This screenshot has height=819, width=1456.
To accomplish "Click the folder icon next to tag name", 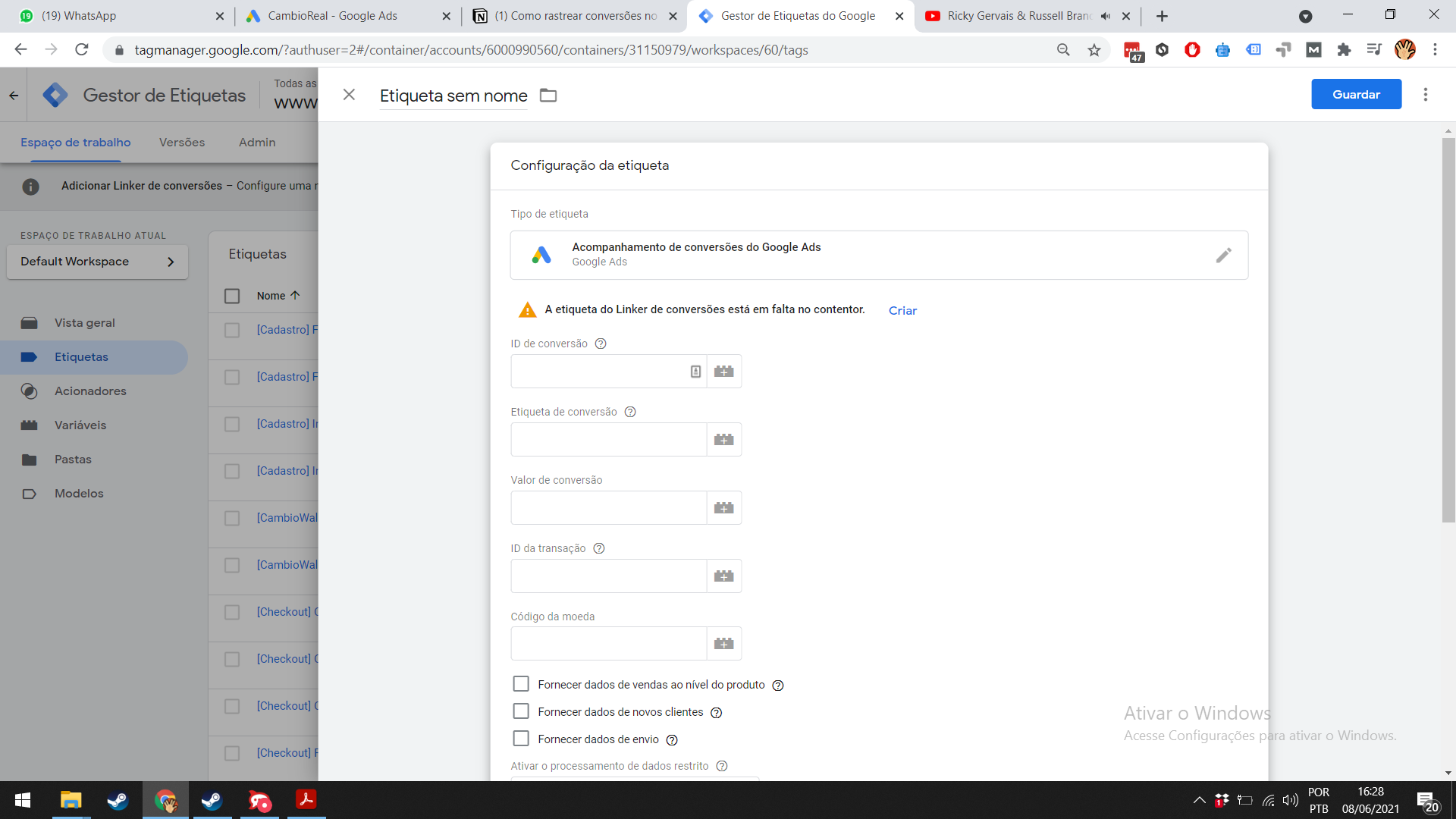I will [x=548, y=96].
